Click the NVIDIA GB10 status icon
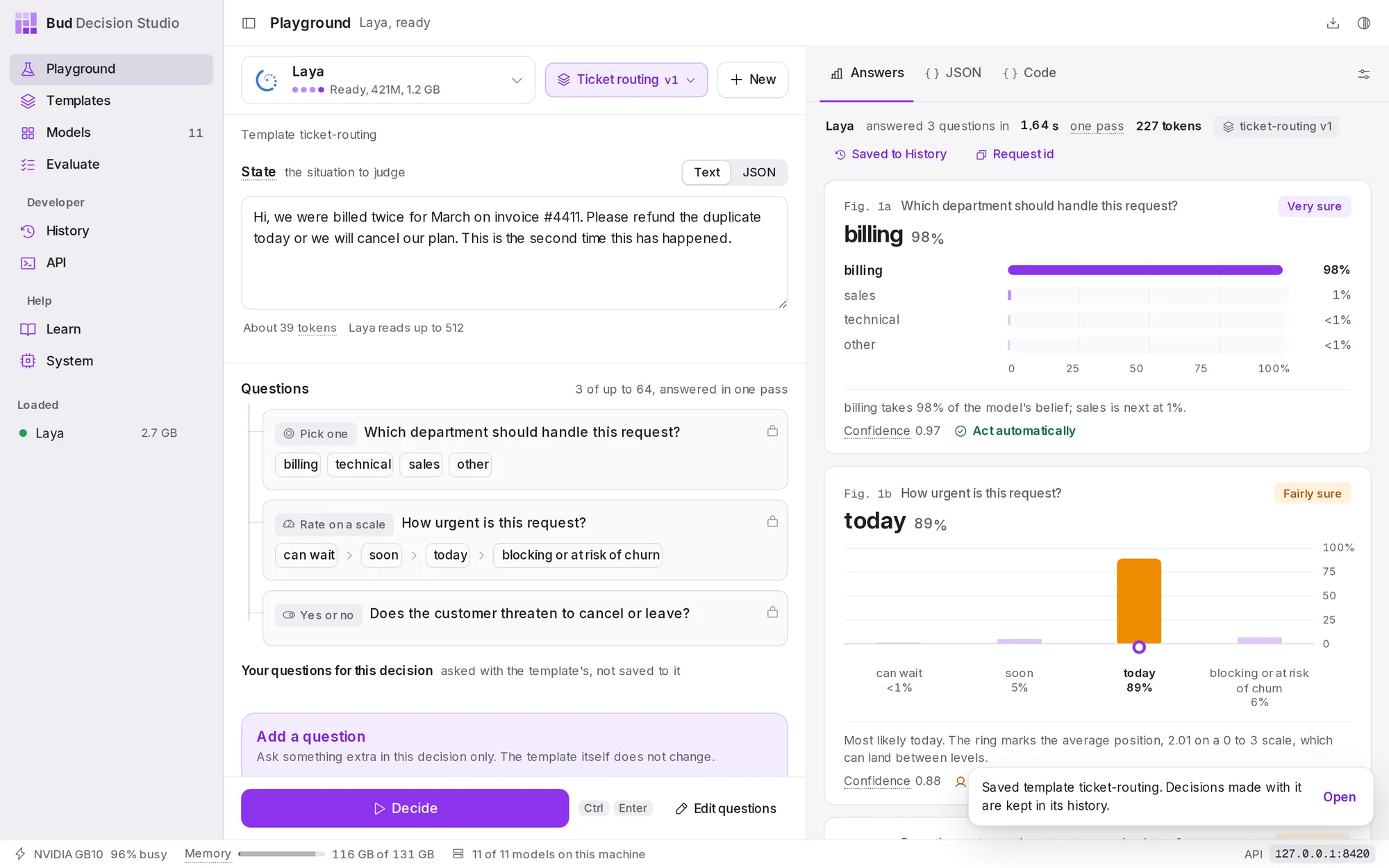The width and height of the screenshot is (1389, 868). [x=20, y=853]
